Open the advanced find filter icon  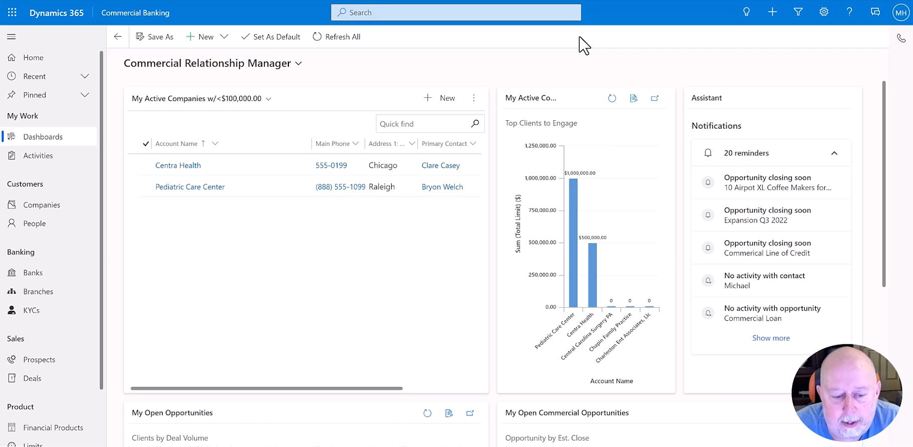tap(798, 12)
